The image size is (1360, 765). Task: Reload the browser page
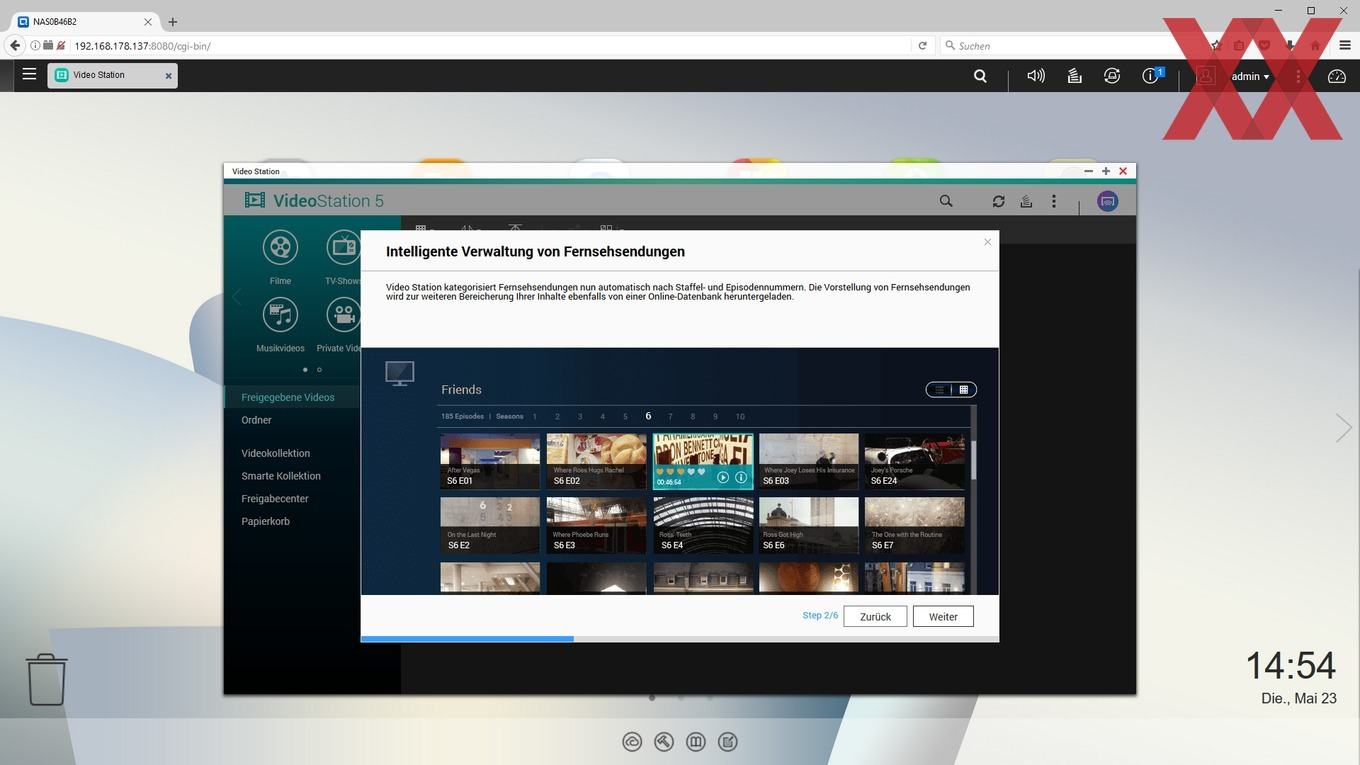click(x=922, y=45)
